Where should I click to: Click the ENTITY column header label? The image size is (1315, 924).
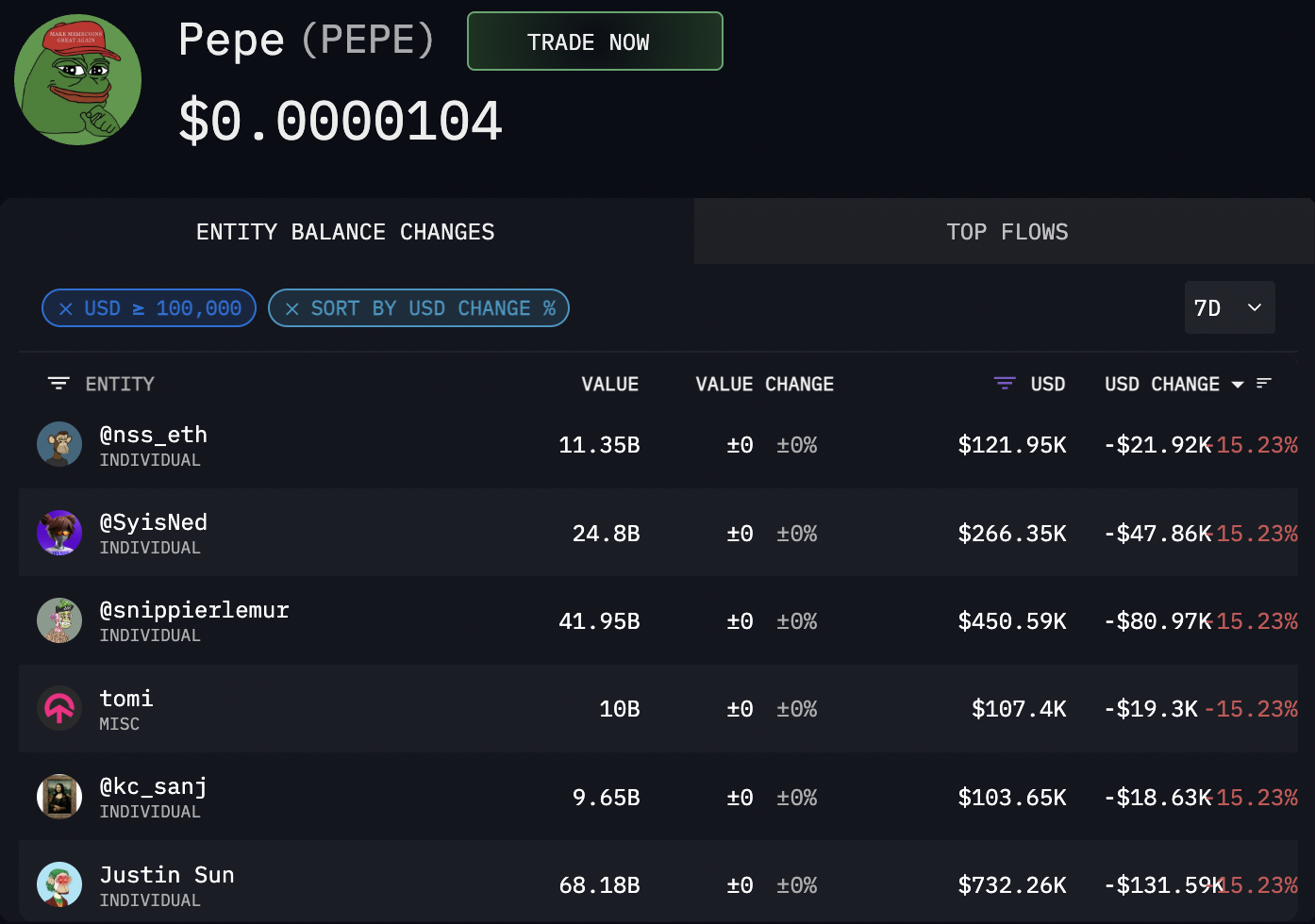[120, 384]
